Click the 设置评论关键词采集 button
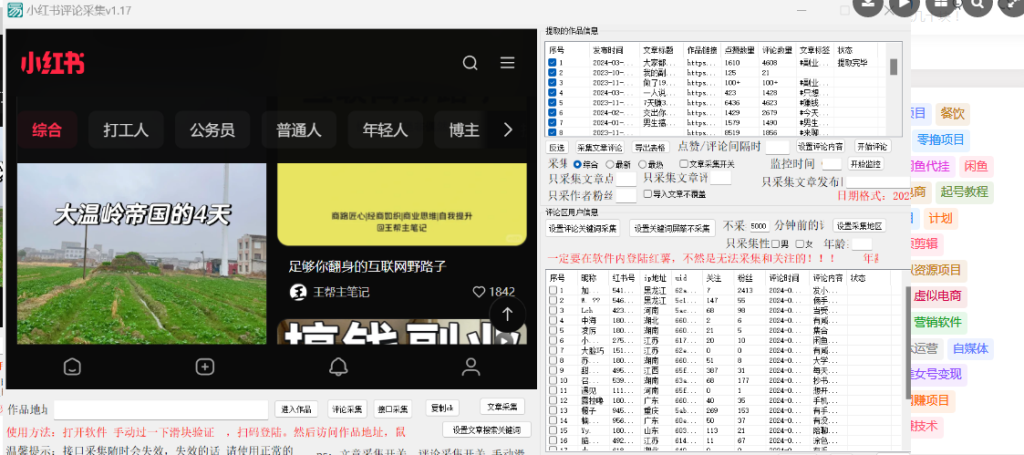Image resolution: width=1024 pixels, height=455 pixels. [583, 228]
